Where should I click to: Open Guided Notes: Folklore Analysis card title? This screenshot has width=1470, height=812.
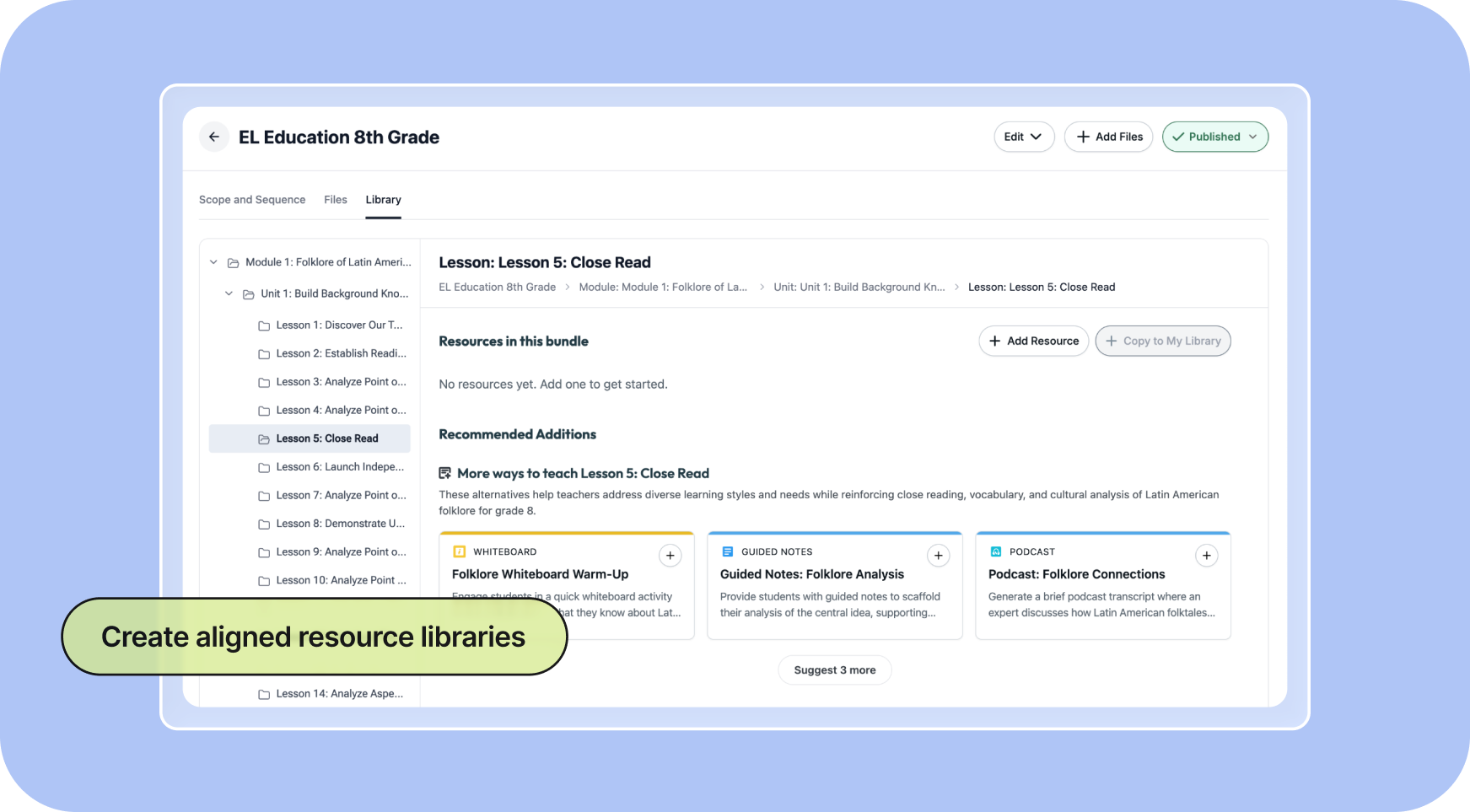(x=812, y=574)
